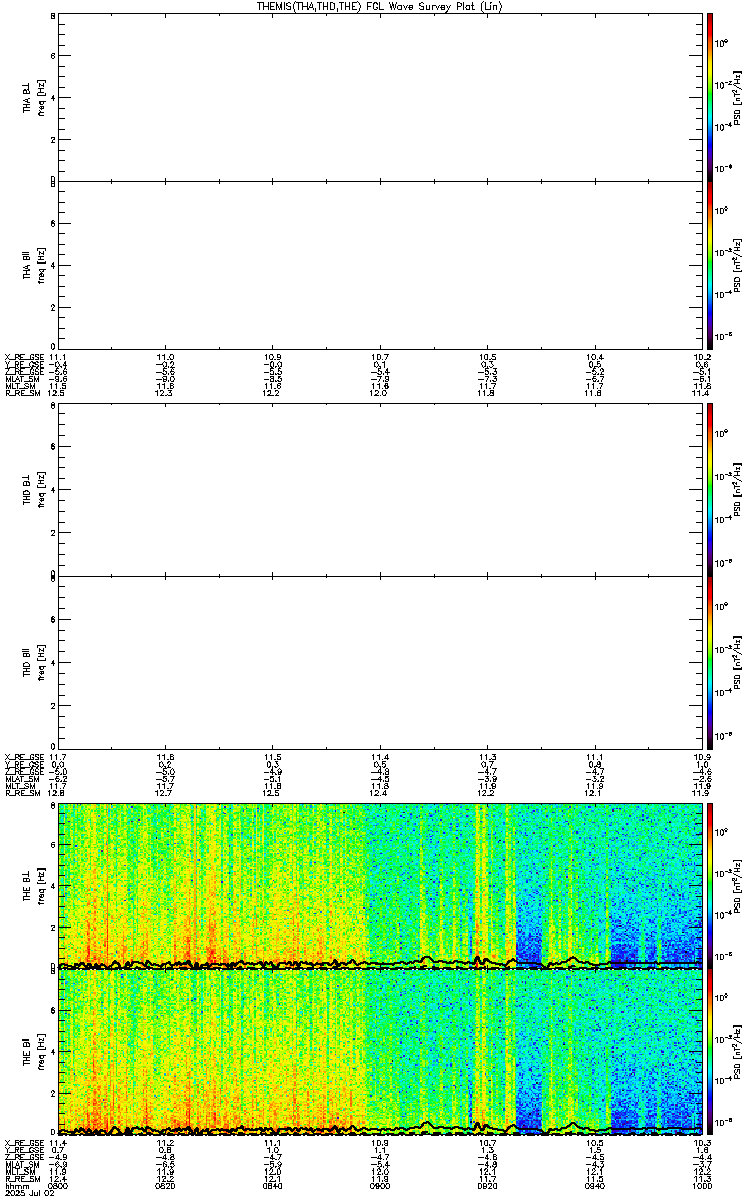Click the PSD [nT²/Hz] label of THD B-perpendicular
The height and width of the screenshot is (1200, 750).
pyautogui.click(x=738, y=490)
